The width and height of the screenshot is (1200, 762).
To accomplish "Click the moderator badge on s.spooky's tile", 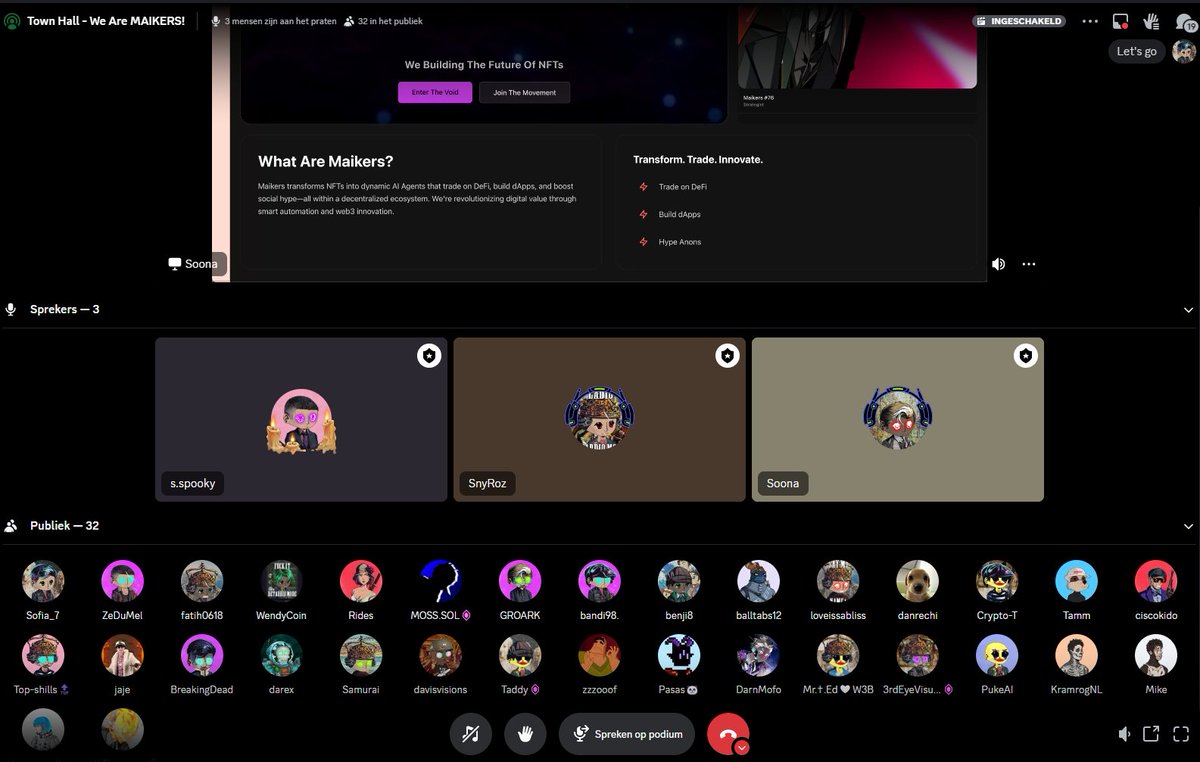I will click(x=429, y=355).
